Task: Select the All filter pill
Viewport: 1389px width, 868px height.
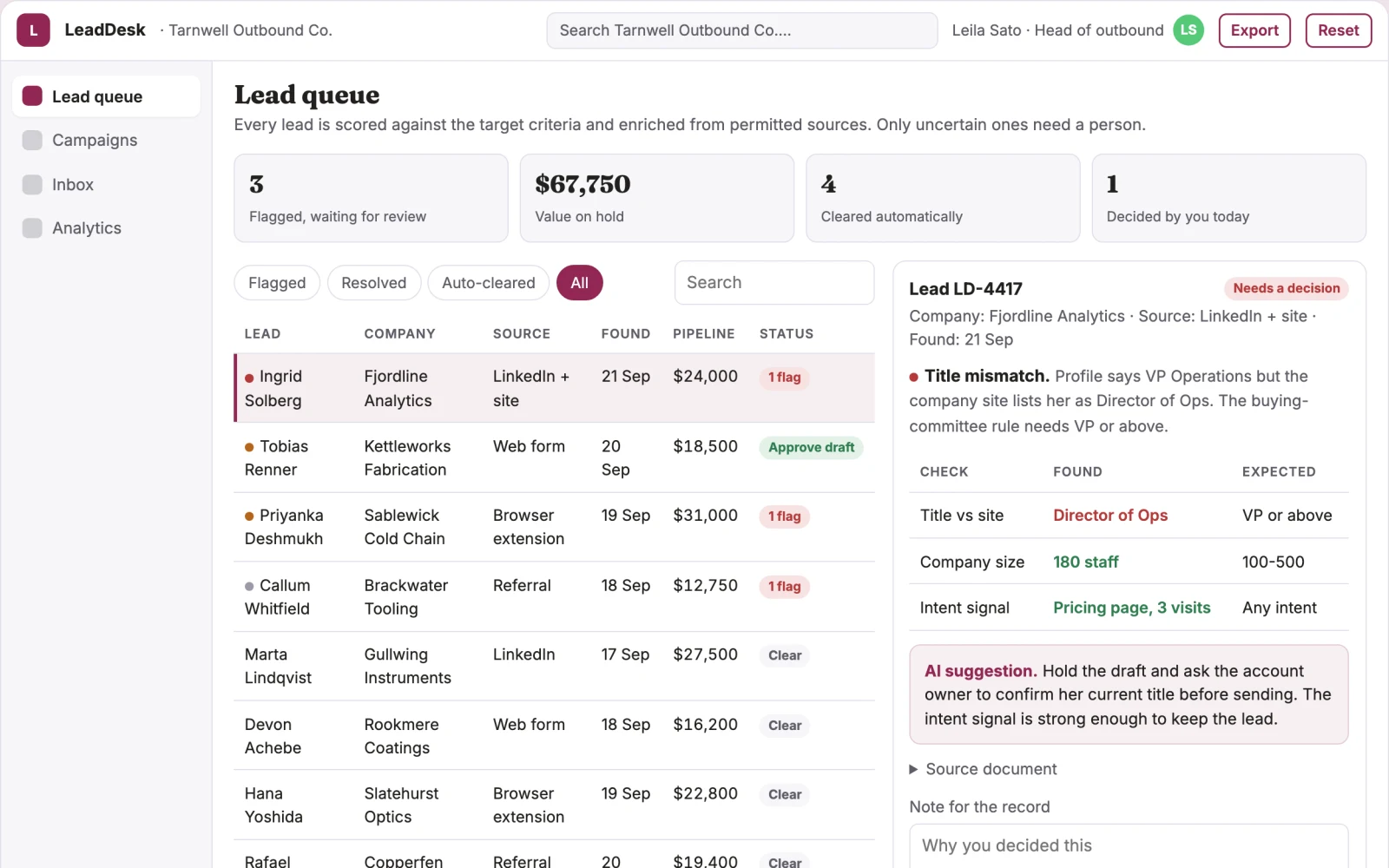Action: (579, 283)
